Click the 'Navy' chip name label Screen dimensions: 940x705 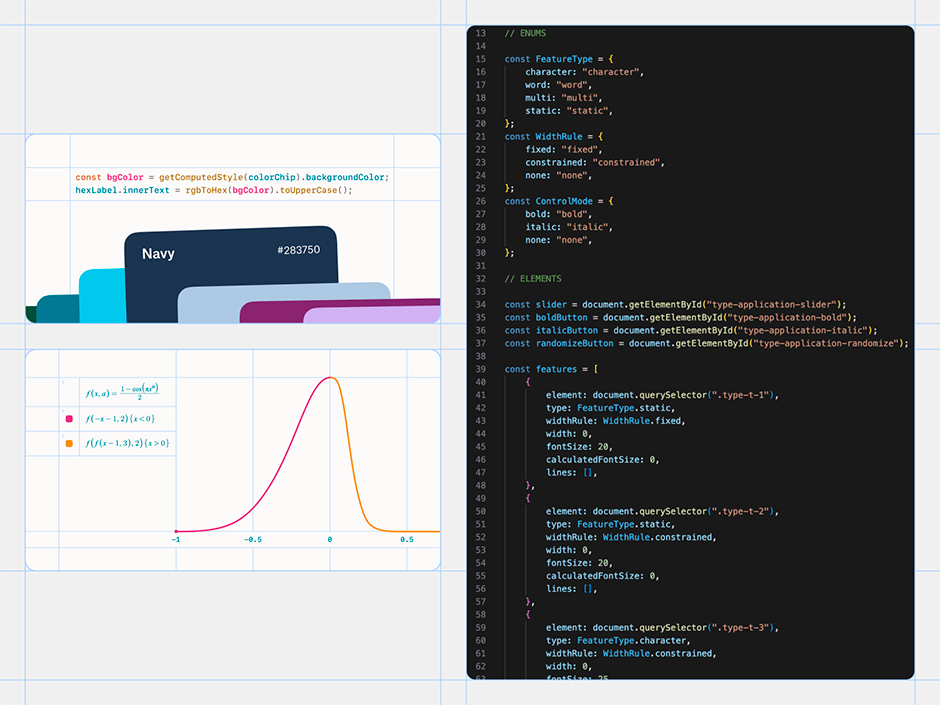pos(158,254)
